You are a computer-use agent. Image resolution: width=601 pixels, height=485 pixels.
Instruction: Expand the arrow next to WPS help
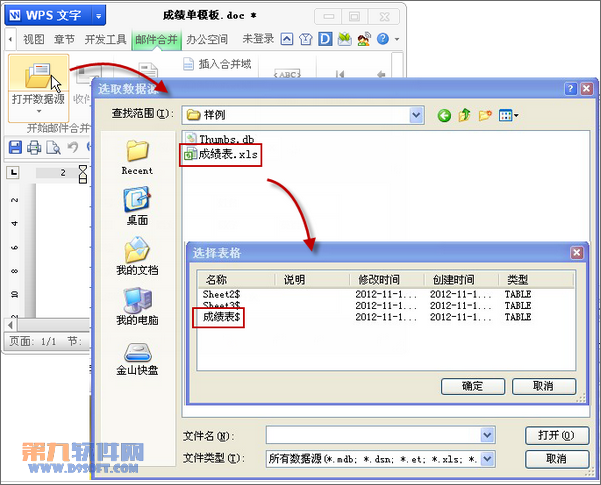397,39
